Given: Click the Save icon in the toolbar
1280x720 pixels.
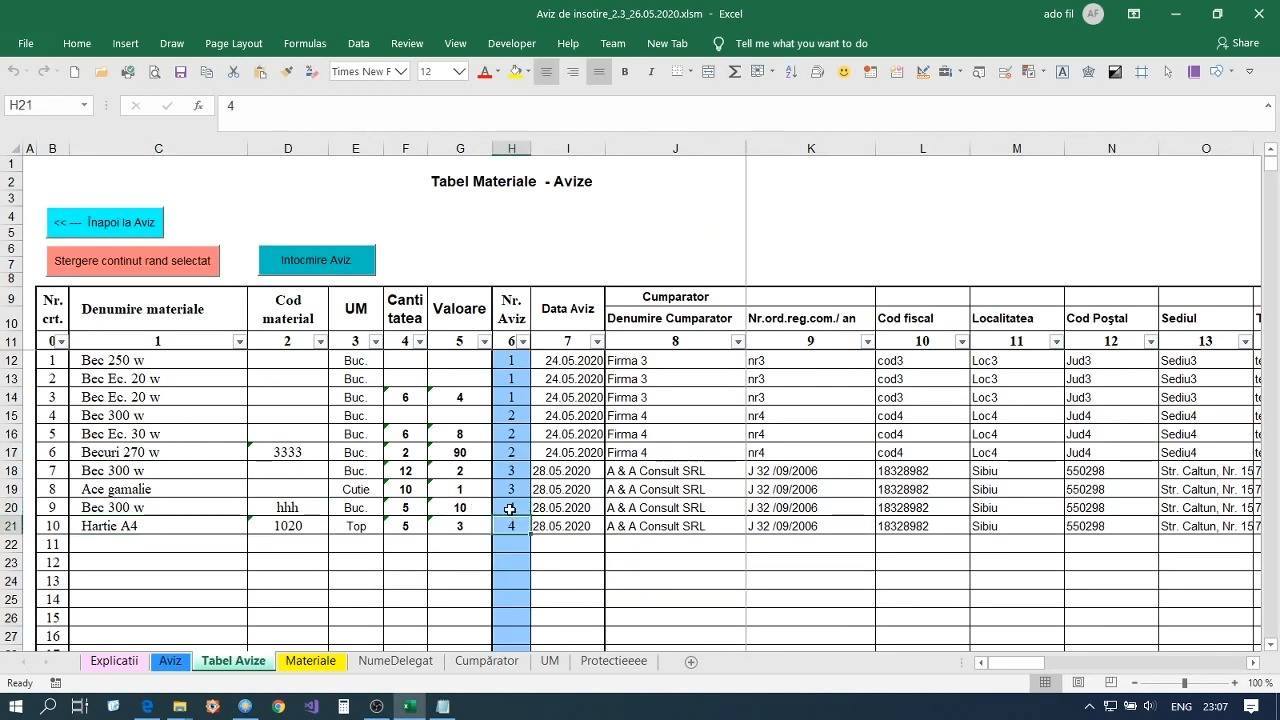Looking at the screenshot, I should tap(181, 72).
